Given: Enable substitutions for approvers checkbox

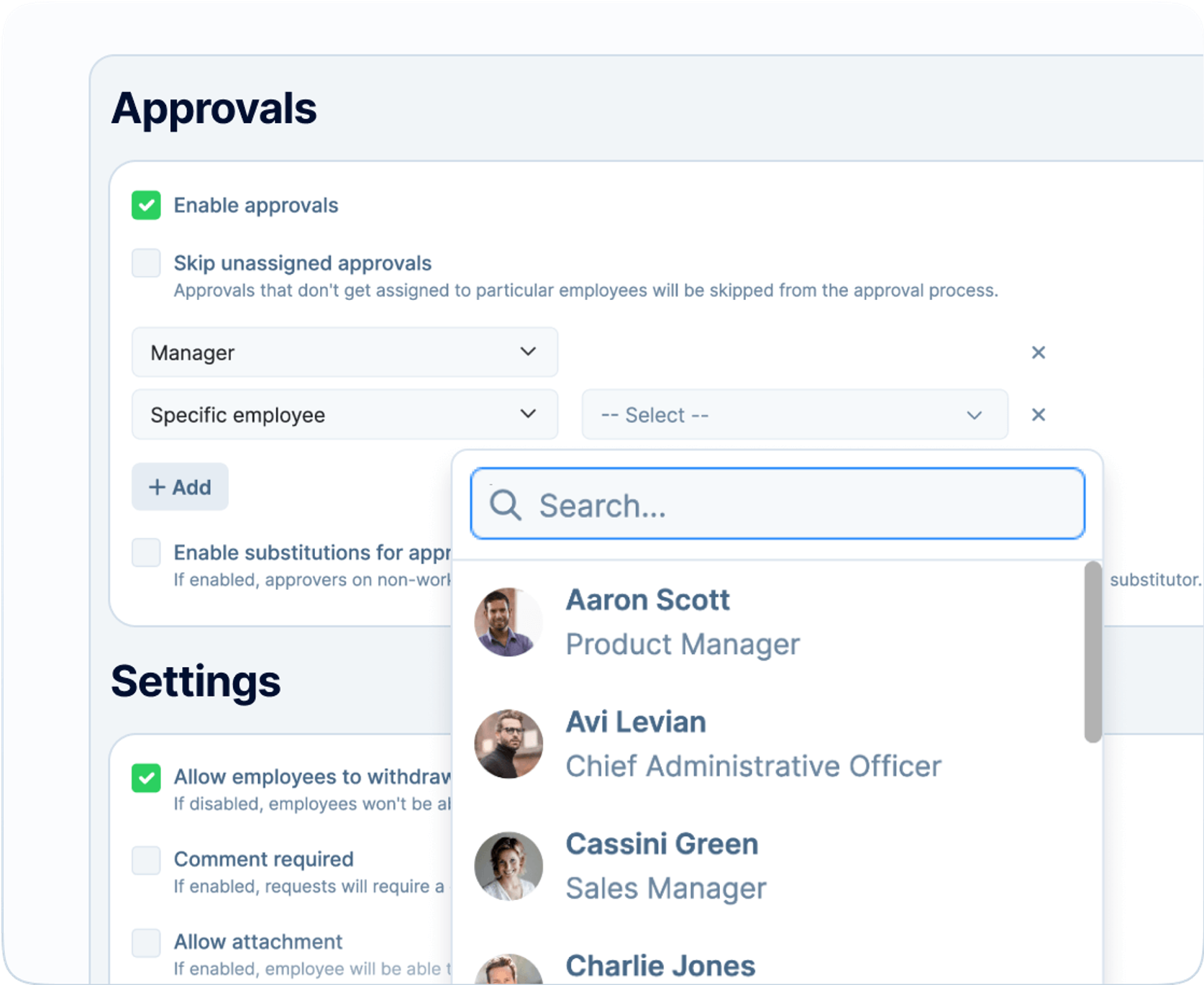Looking at the screenshot, I should (x=146, y=553).
